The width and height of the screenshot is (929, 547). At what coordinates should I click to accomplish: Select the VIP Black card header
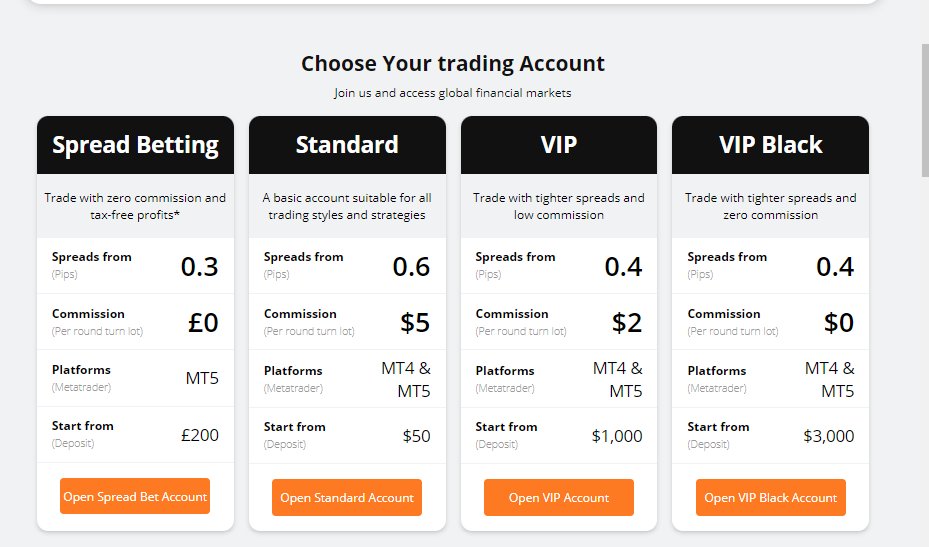coord(771,145)
